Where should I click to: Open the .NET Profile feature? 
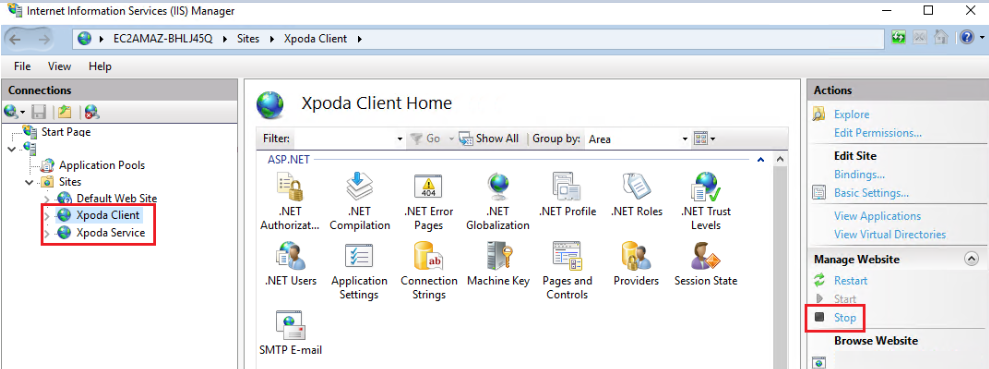567,194
